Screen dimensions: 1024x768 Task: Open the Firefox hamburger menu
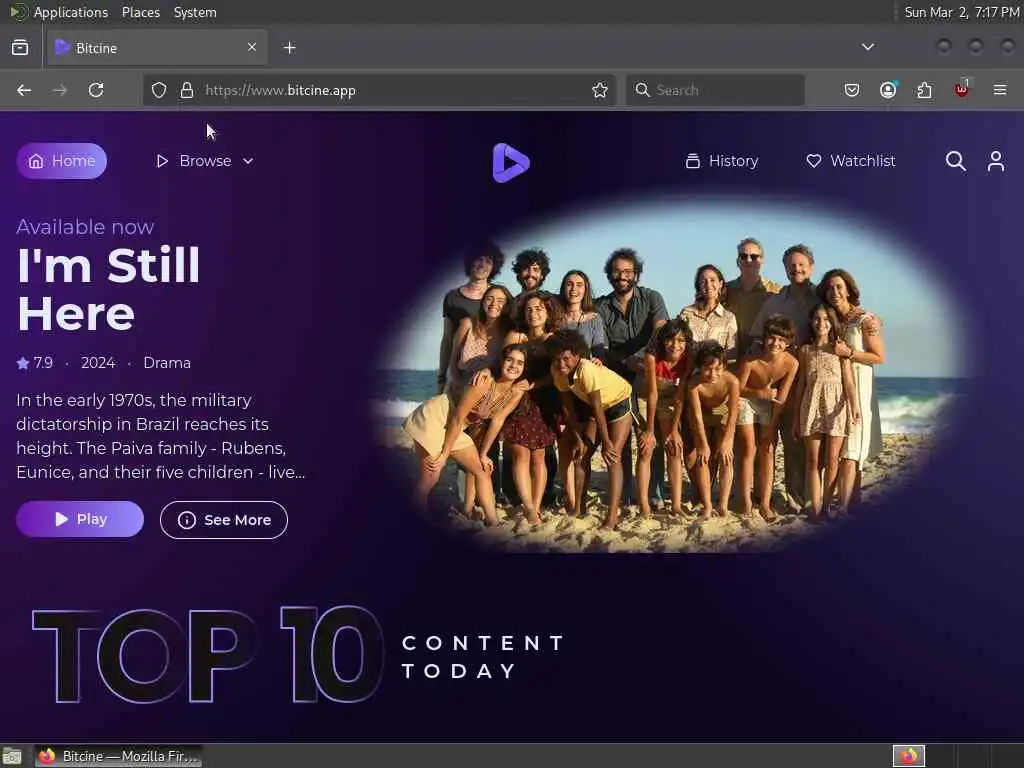pos(1000,90)
